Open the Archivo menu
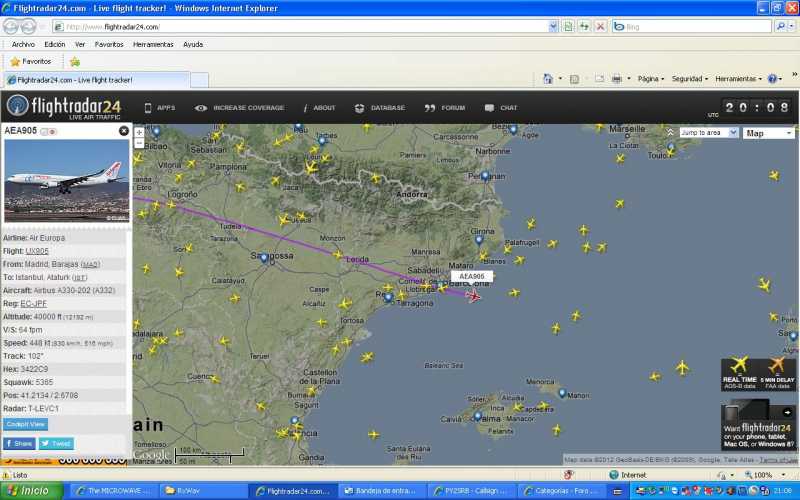 point(23,44)
